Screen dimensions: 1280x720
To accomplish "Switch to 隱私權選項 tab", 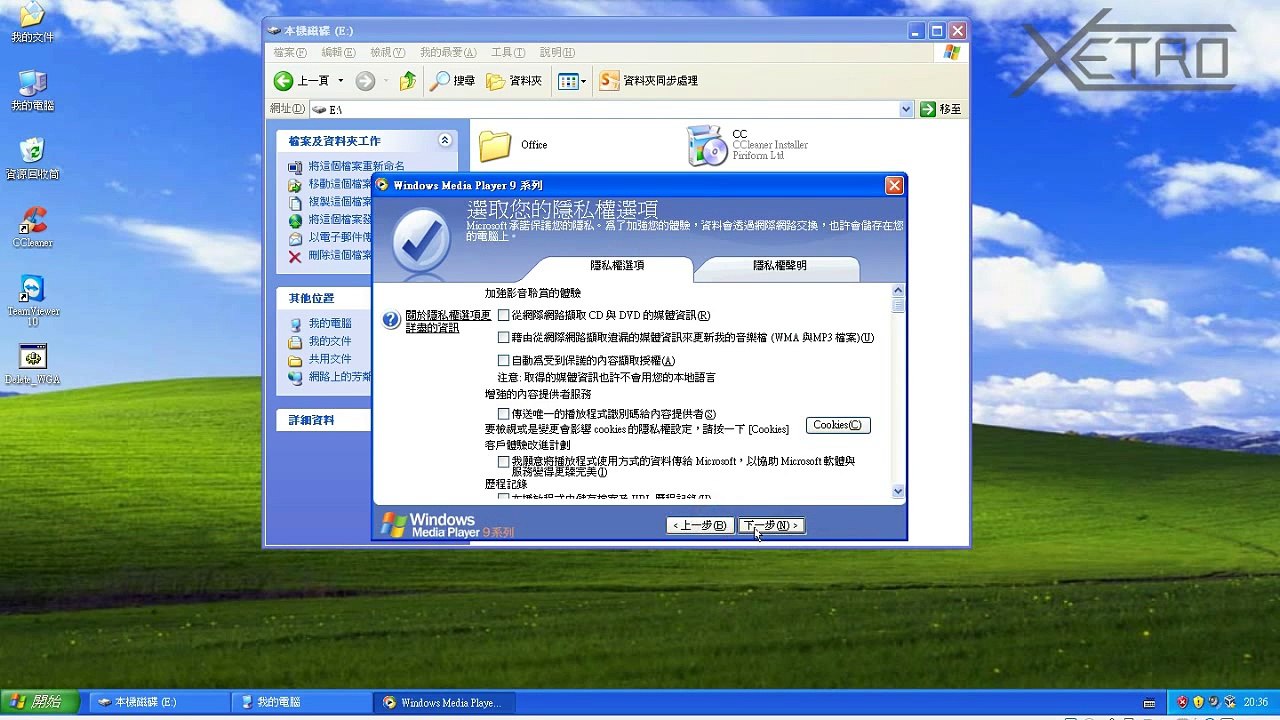I will (x=617, y=266).
